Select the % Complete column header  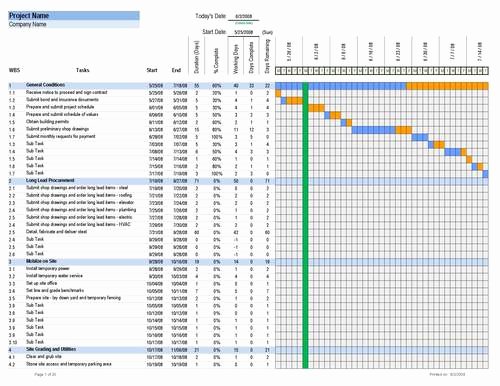(216, 60)
